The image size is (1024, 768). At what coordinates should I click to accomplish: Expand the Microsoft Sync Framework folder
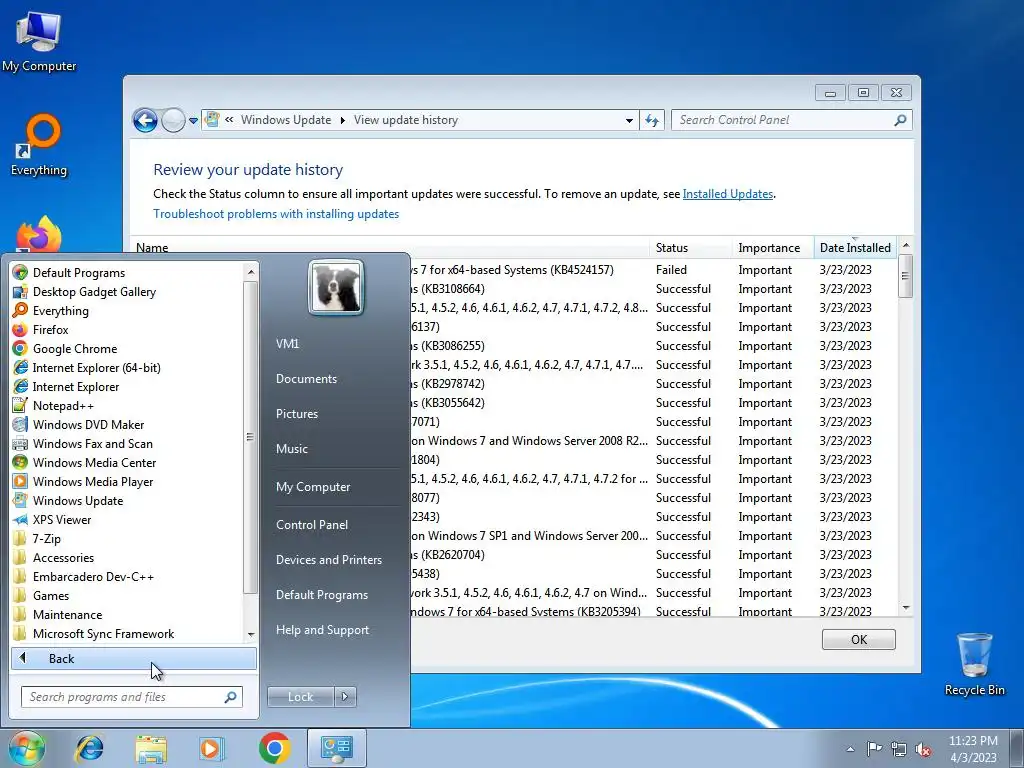103,633
